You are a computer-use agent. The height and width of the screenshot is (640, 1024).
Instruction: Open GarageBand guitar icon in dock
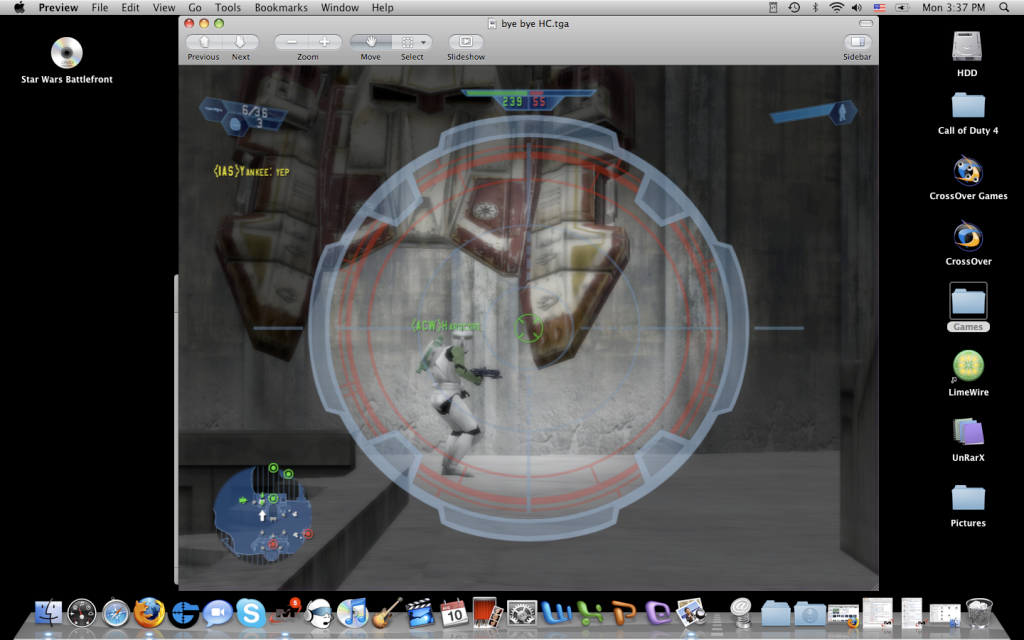[387, 613]
